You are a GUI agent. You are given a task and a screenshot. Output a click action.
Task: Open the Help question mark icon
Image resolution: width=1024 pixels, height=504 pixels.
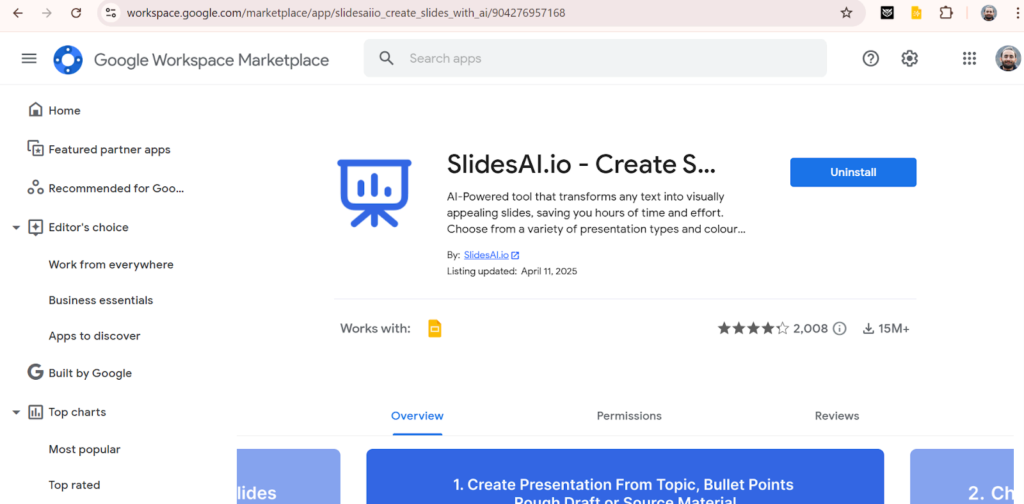pos(870,59)
